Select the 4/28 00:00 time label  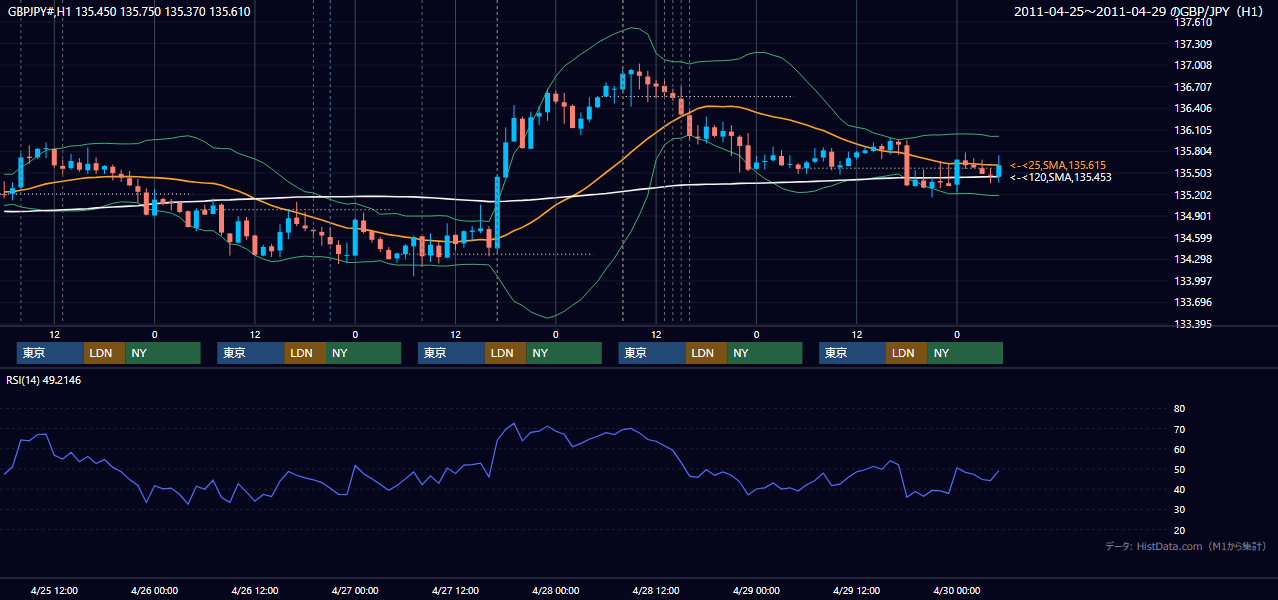pyautogui.click(x=556, y=590)
